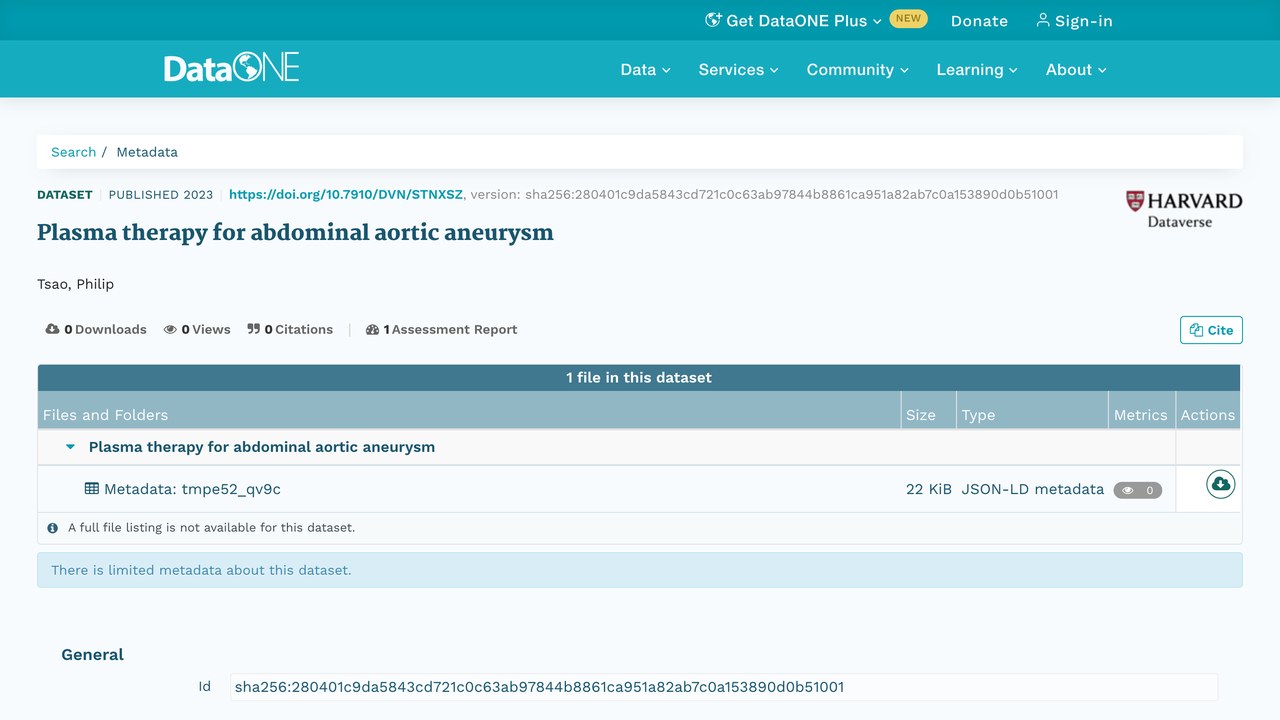Click the info icon beside full file listing note
This screenshot has width=1280, height=720.
53,527
